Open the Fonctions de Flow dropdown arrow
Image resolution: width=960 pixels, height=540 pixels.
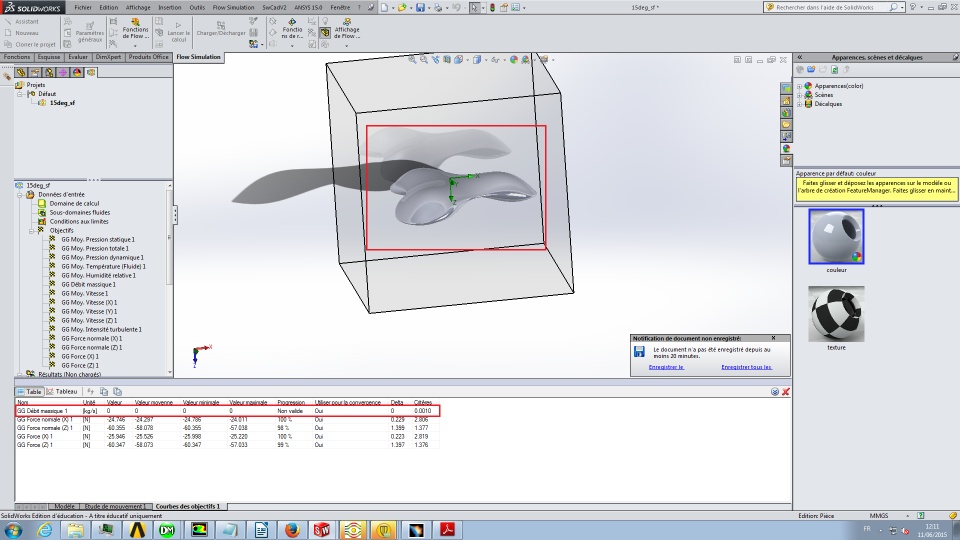tap(135, 45)
